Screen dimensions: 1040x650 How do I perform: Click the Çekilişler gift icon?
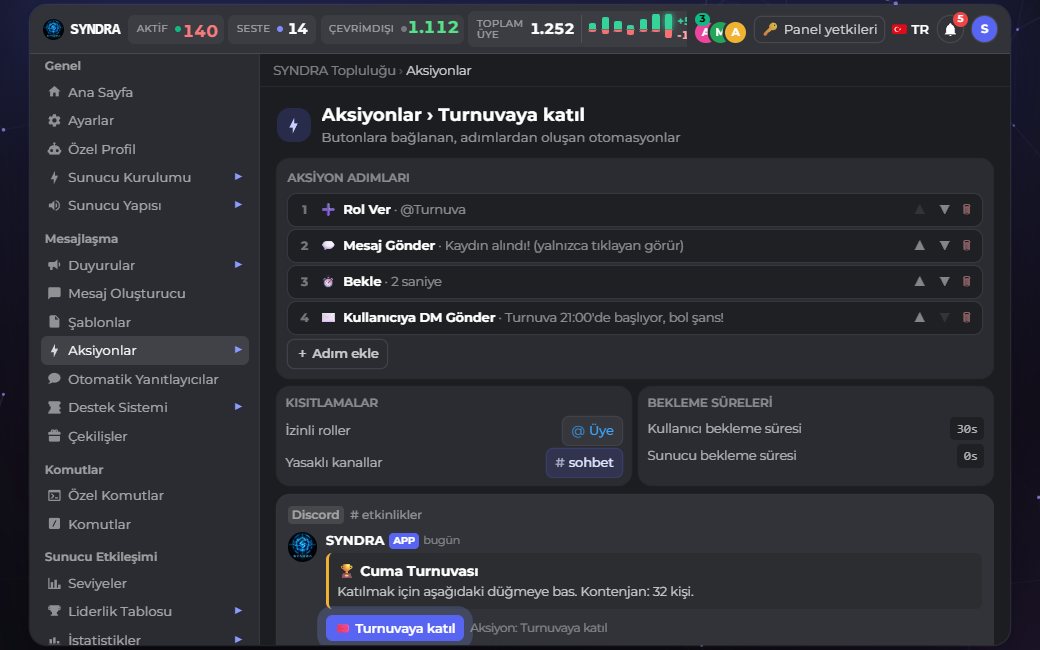click(54, 436)
